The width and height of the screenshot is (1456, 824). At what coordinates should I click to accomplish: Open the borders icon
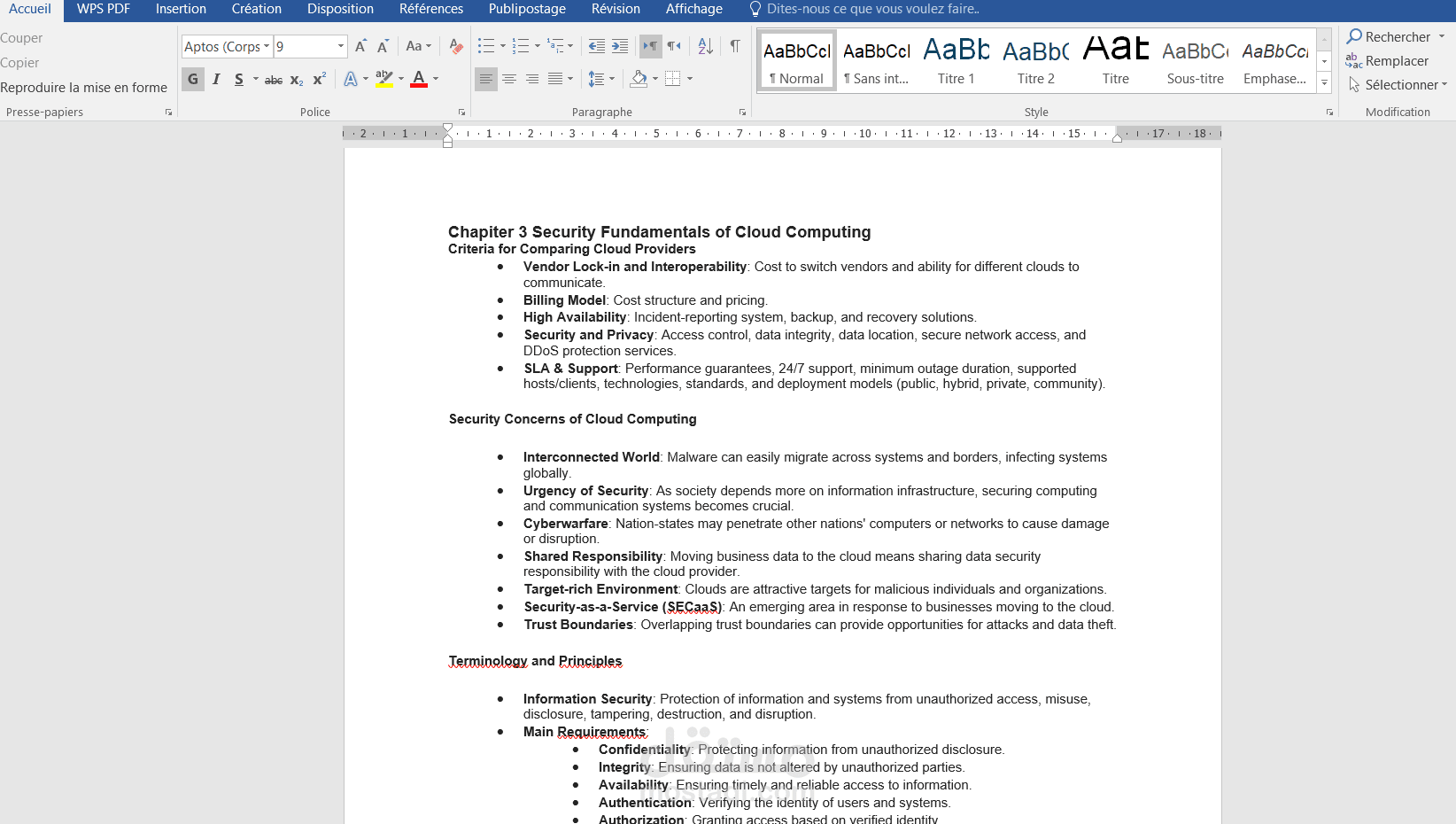673,79
